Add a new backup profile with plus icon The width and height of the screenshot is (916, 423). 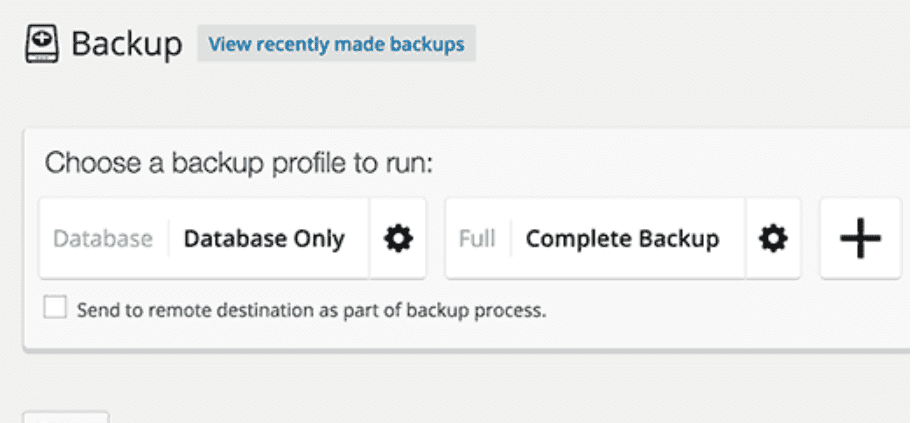pyautogui.click(x=861, y=238)
